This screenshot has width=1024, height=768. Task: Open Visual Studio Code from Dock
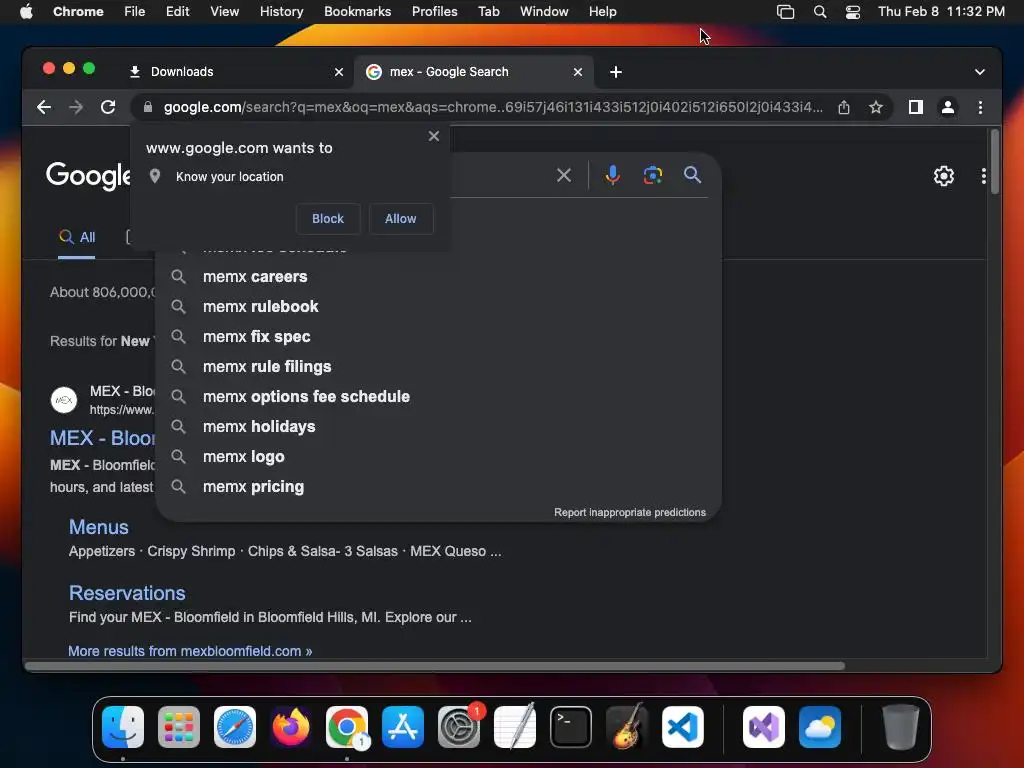click(683, 727)
